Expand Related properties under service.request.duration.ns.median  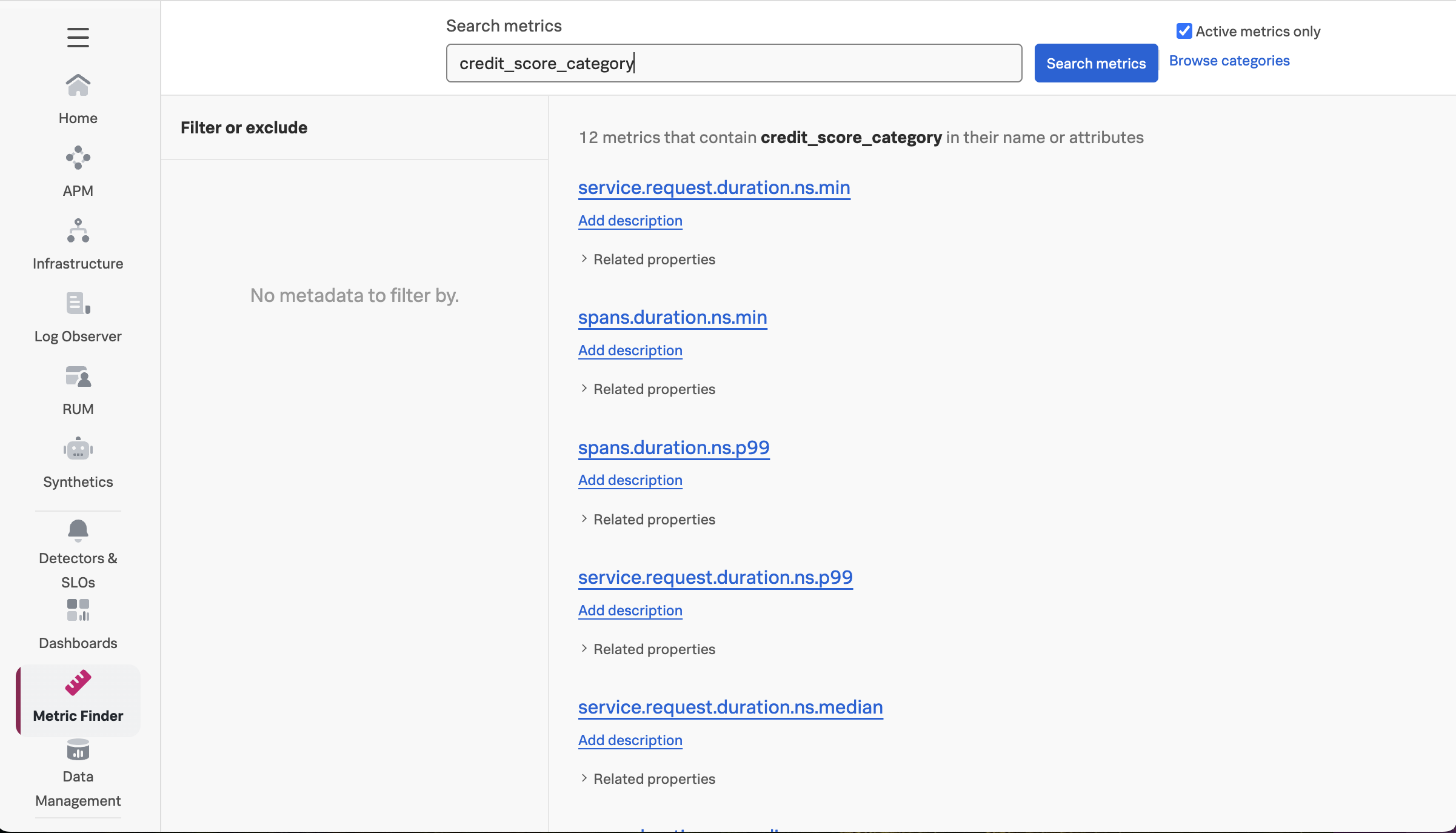[x=647, y=779]
